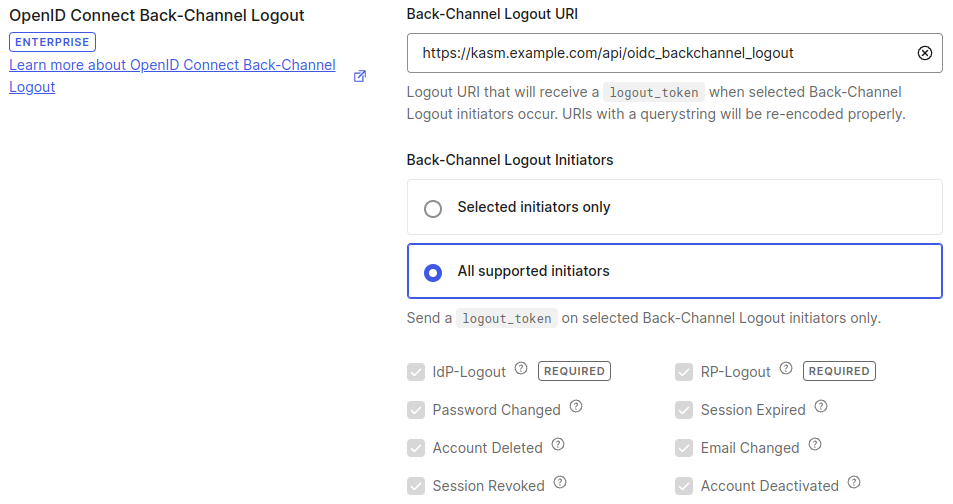Choose the 'All supported initiators' radio option
This screenshot has height=504, width=953.
coord(433,272)
